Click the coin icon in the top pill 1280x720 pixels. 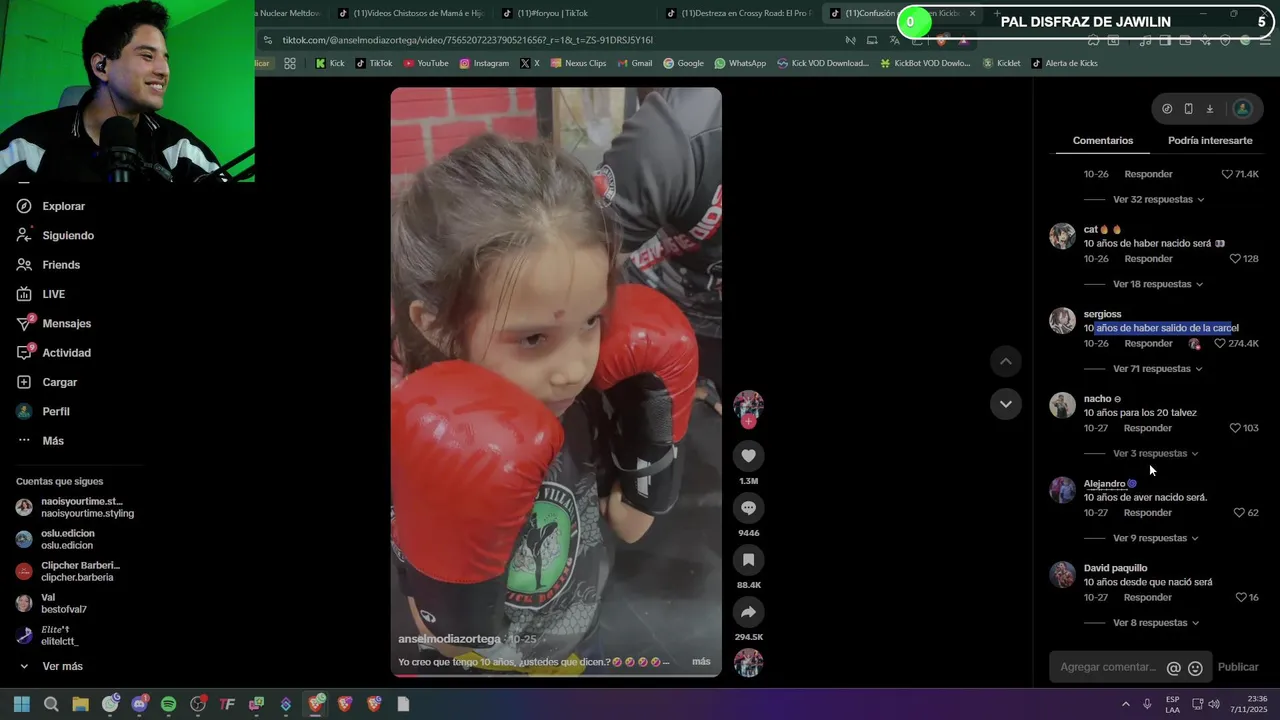coord(1167,109)
